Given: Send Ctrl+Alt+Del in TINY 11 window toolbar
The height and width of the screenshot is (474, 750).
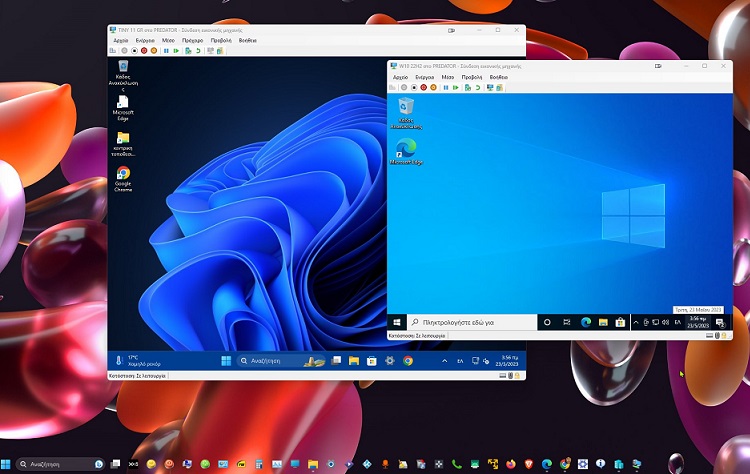Looking at the screenshot, I should [113, 51].
